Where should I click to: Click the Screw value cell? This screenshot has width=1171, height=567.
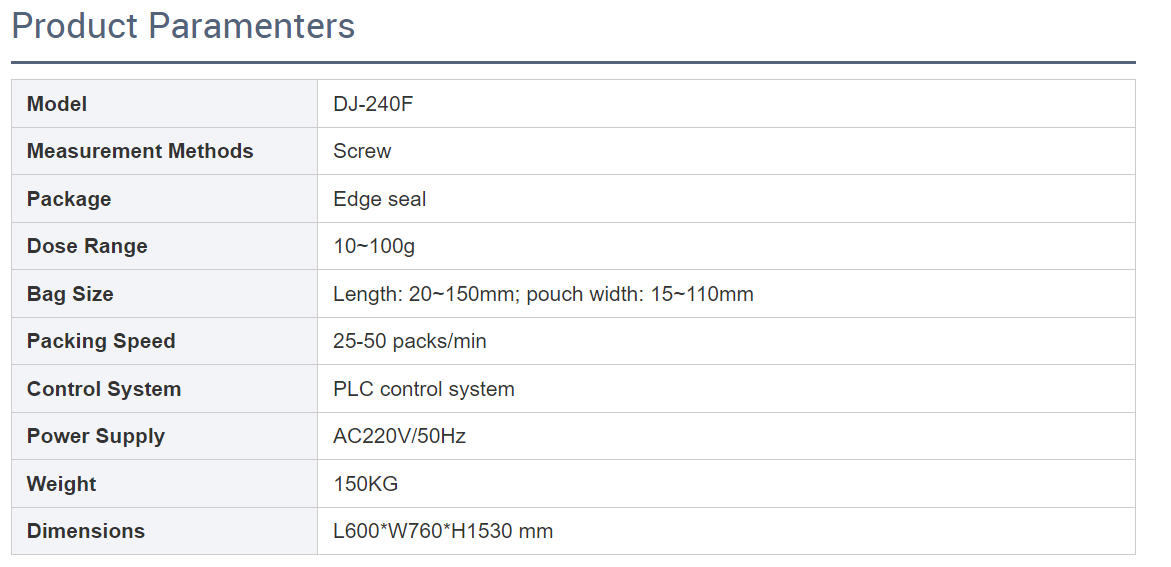(362, 151)
